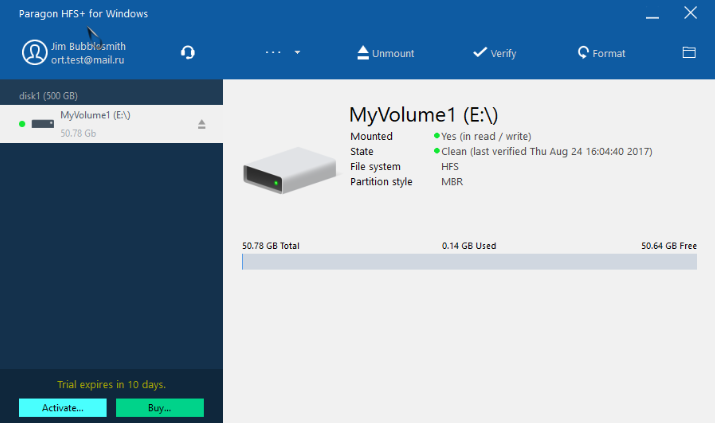The width and height of the screenshot is (715, 423).
Task: Click the 'Yes (in read / write)' mount status
Action: (486, 136)
